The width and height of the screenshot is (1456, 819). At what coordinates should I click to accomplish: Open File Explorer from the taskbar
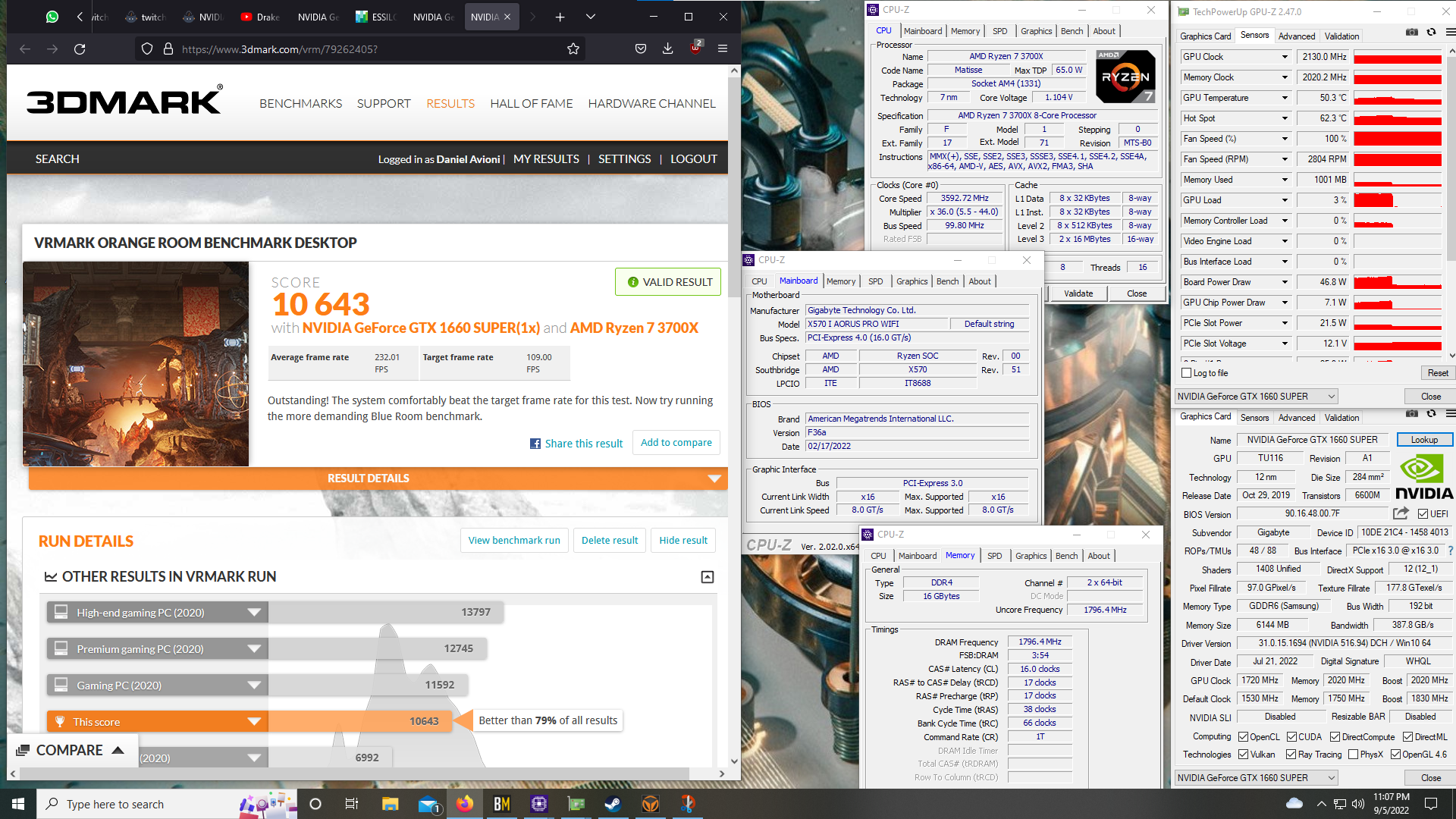point(390,804)
